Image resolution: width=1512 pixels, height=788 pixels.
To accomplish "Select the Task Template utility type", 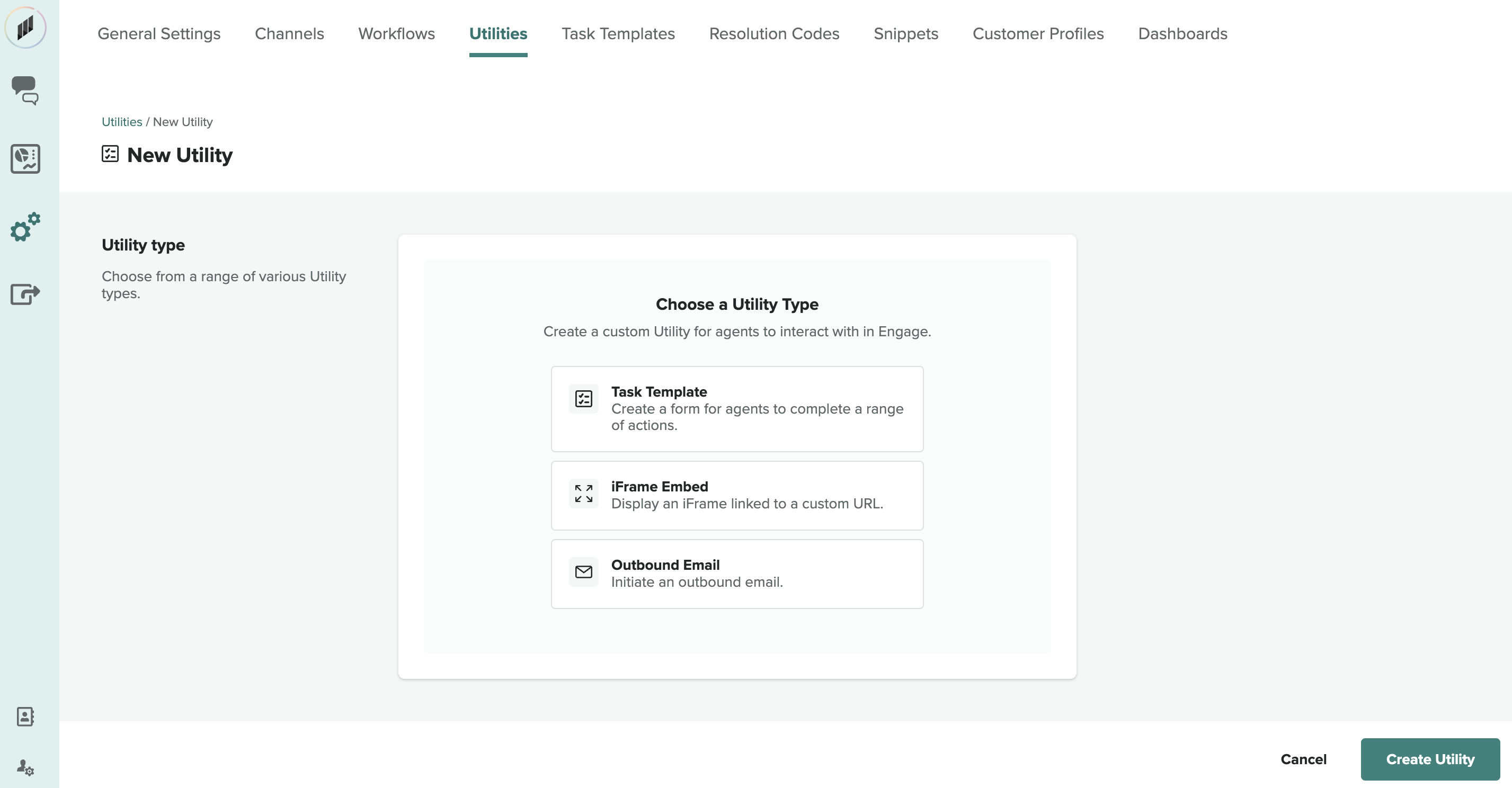I will [736, 408].
